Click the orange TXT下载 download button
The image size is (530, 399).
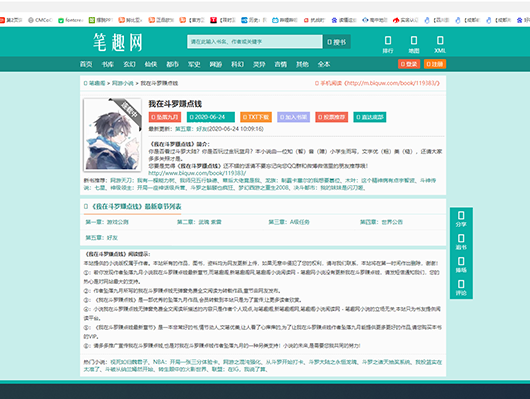(256, 117)
